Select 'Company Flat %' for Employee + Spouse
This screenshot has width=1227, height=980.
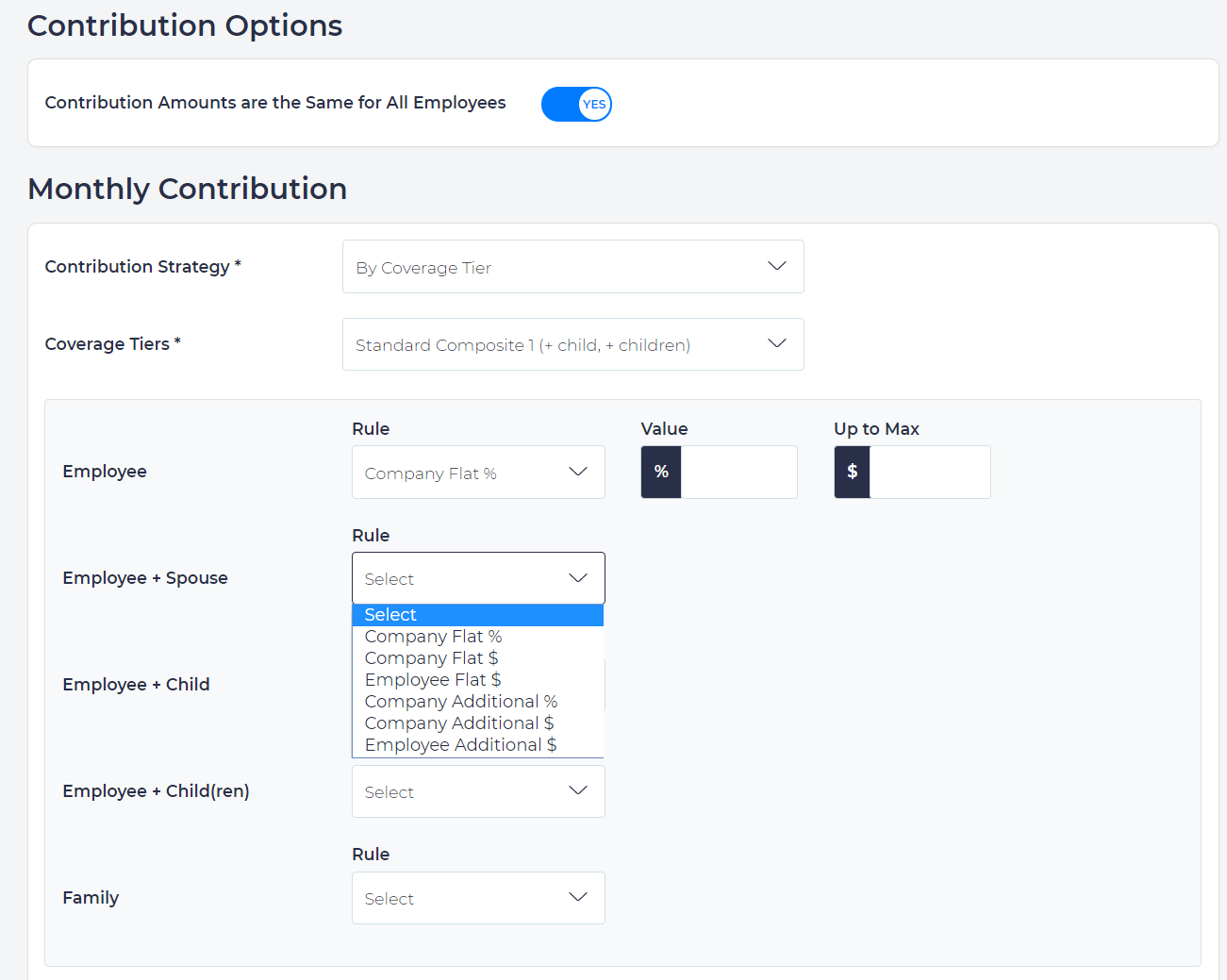[x=433, y=636]
